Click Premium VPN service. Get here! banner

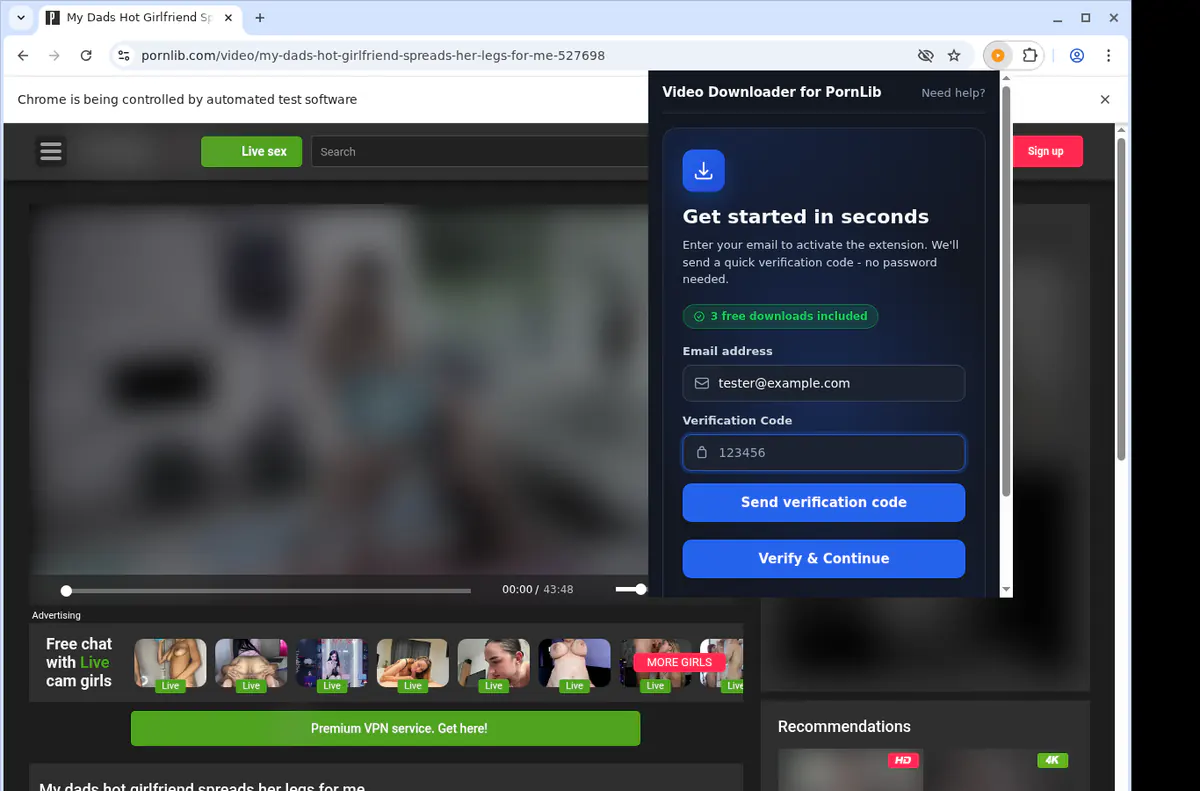[x=385, y=728]
